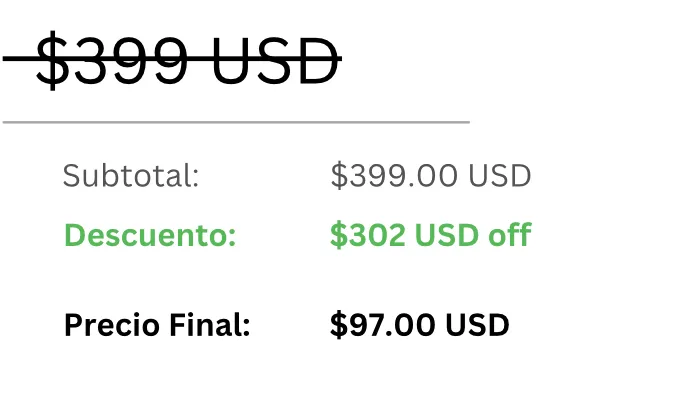Select the bold Precio Final: label
Viewport: 684px width, 396px height.
(x=157, y=325)
